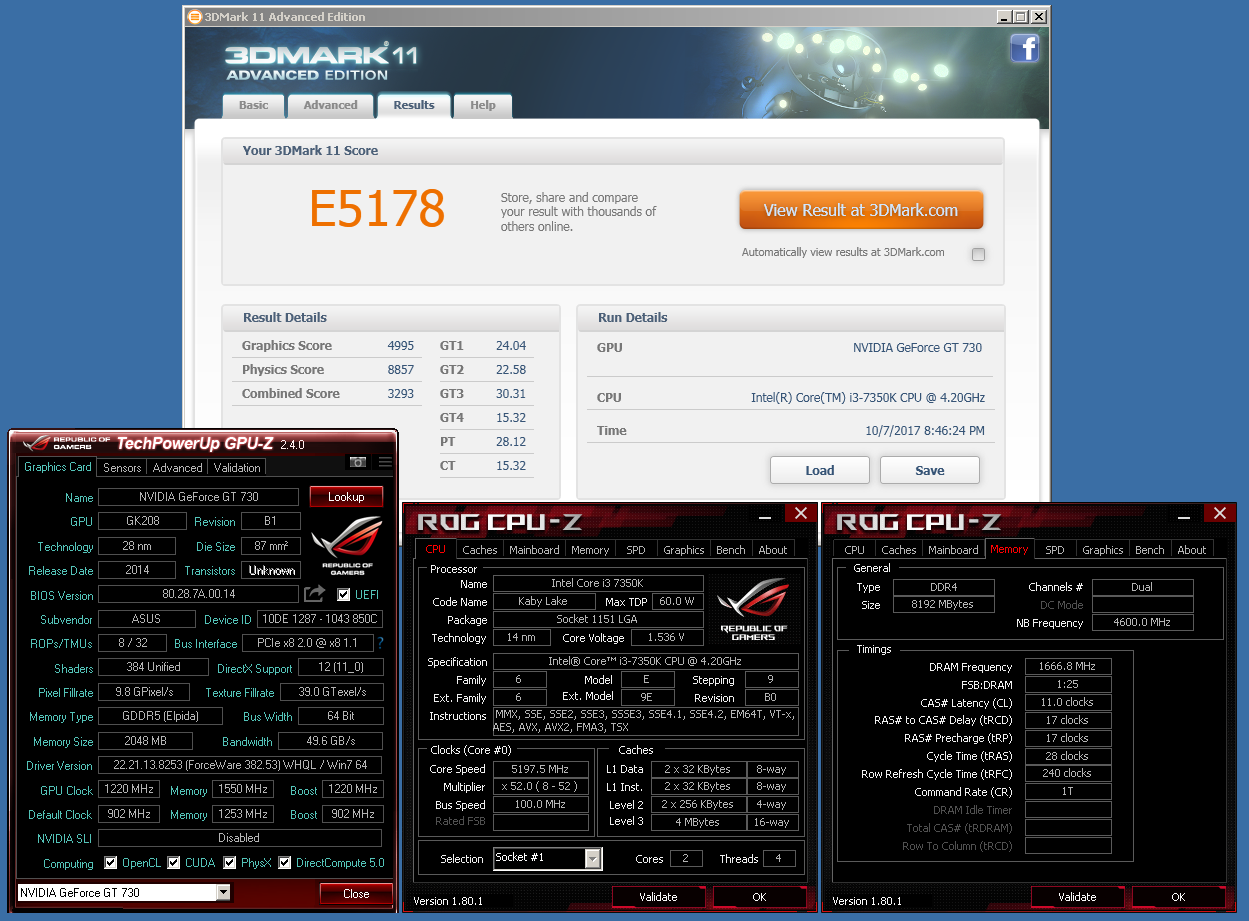
Task: Open the Validation tab in GPU-Z
Action: [237, 467]
